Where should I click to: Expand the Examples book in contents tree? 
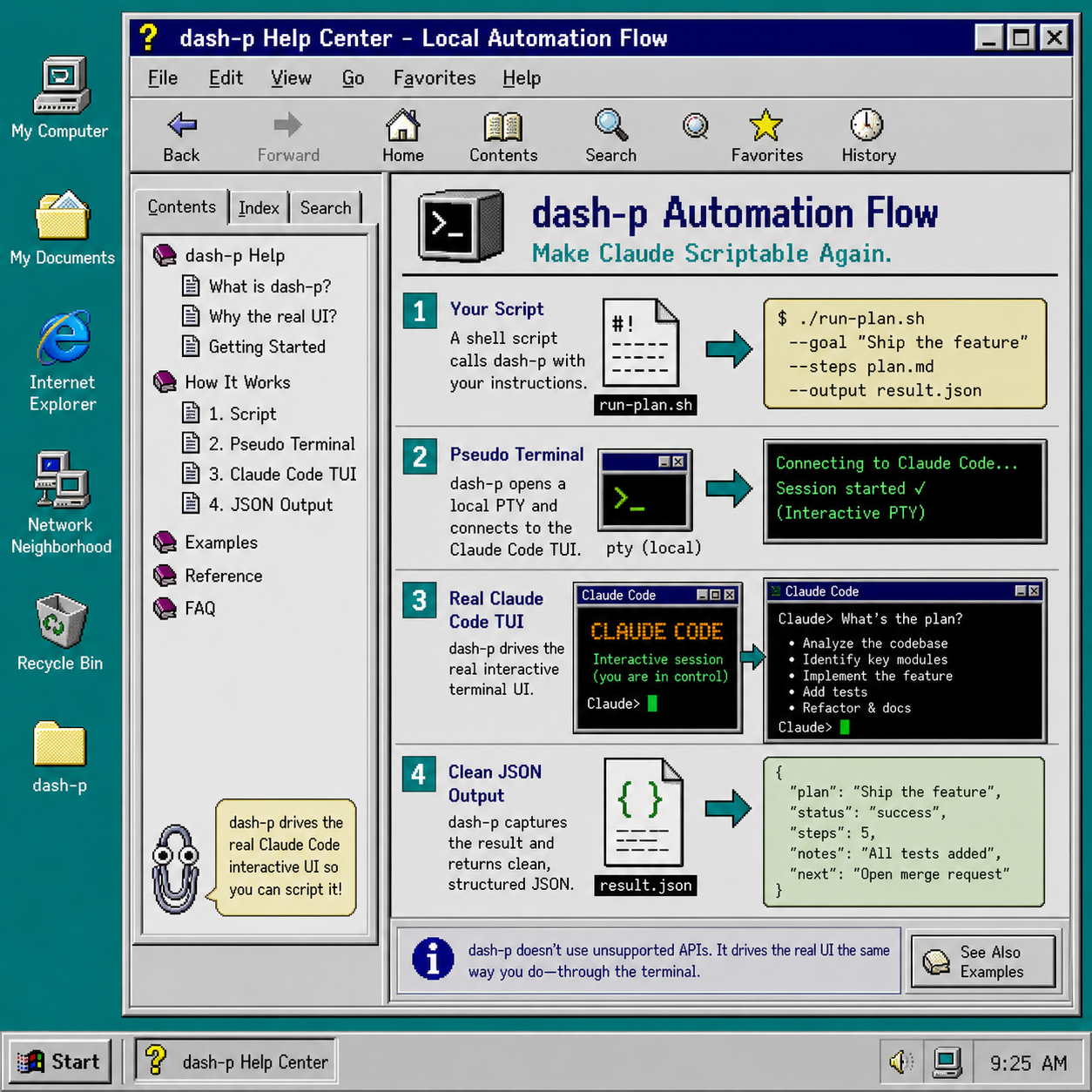click(x=165, y=542)
